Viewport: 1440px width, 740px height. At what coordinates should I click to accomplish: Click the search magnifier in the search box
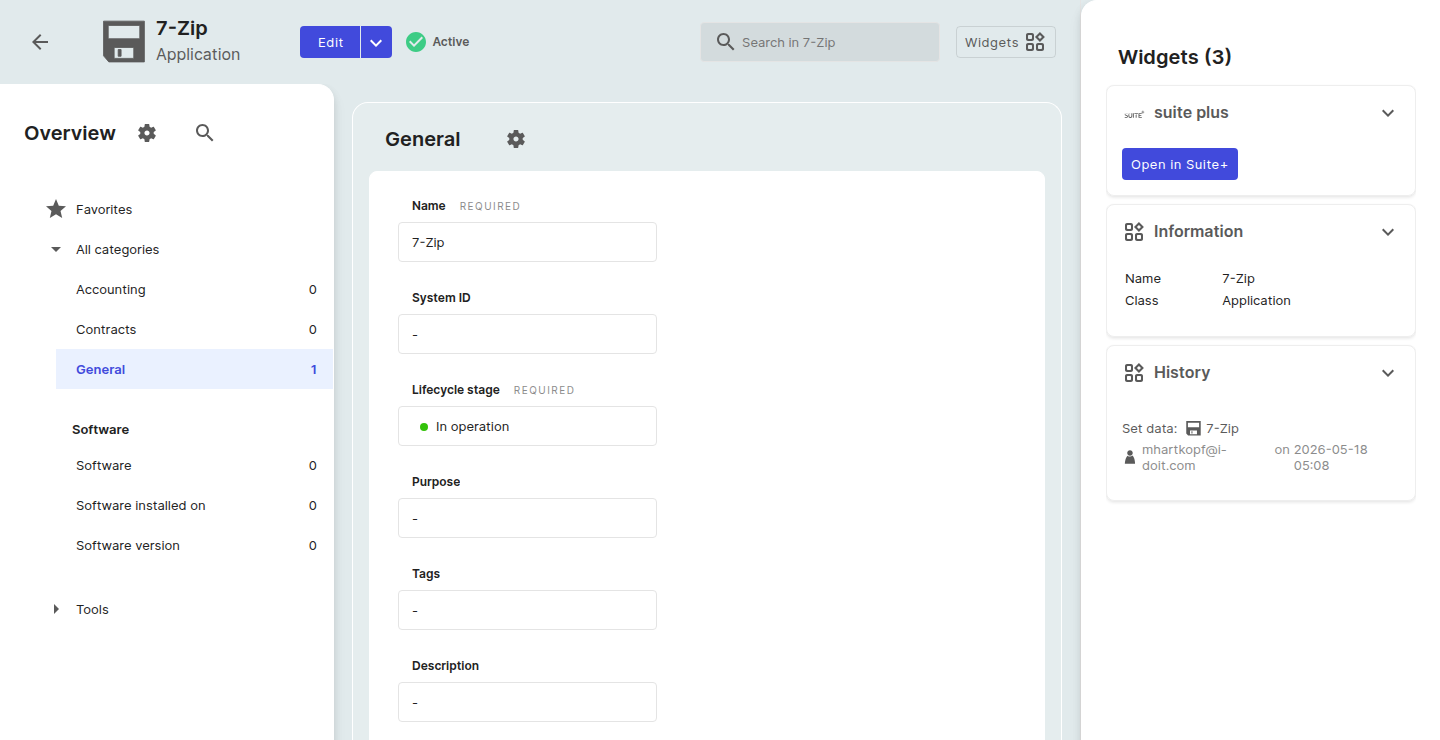click(x=726, y=42)
